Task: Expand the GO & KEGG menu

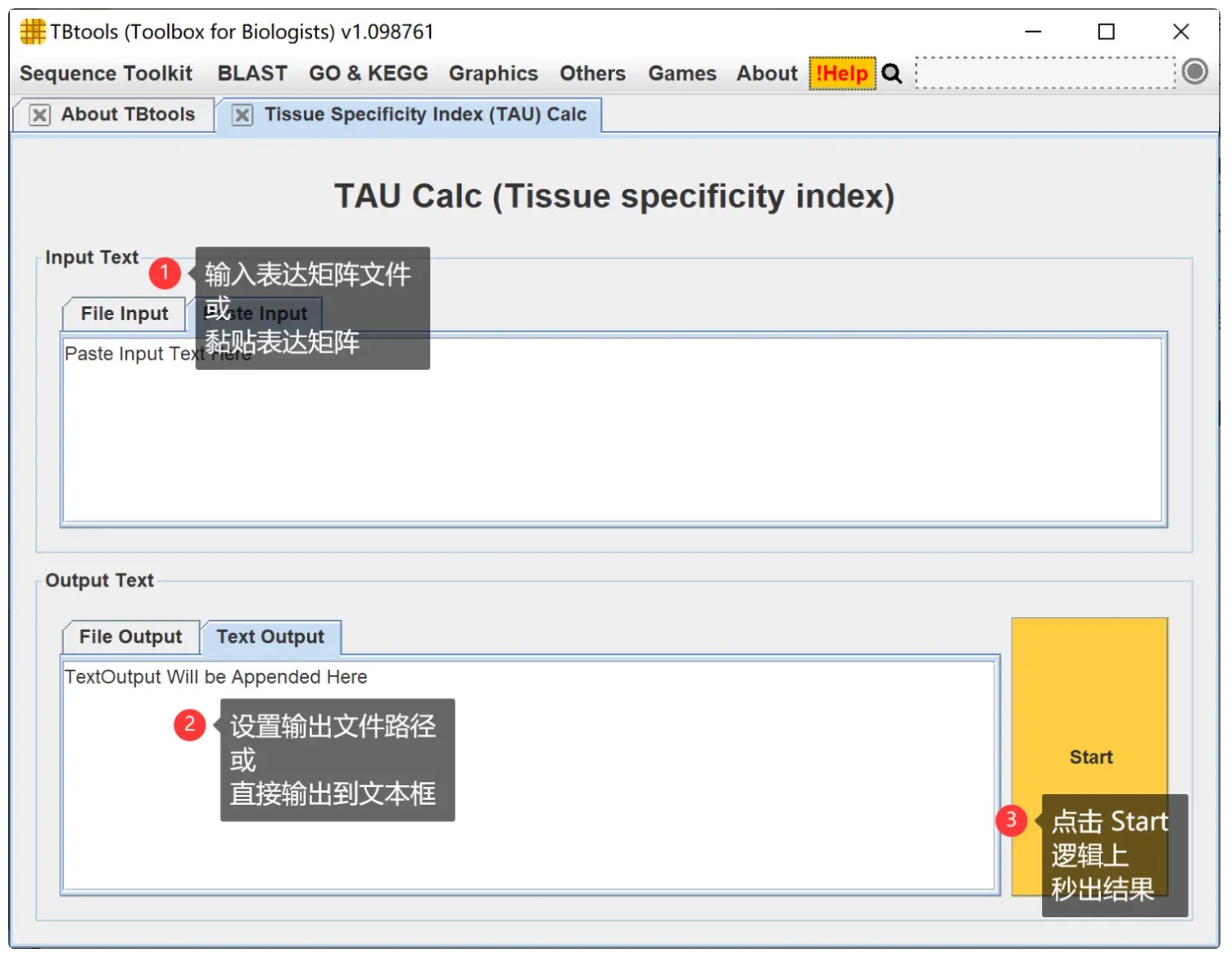Action: click(368, 74)
